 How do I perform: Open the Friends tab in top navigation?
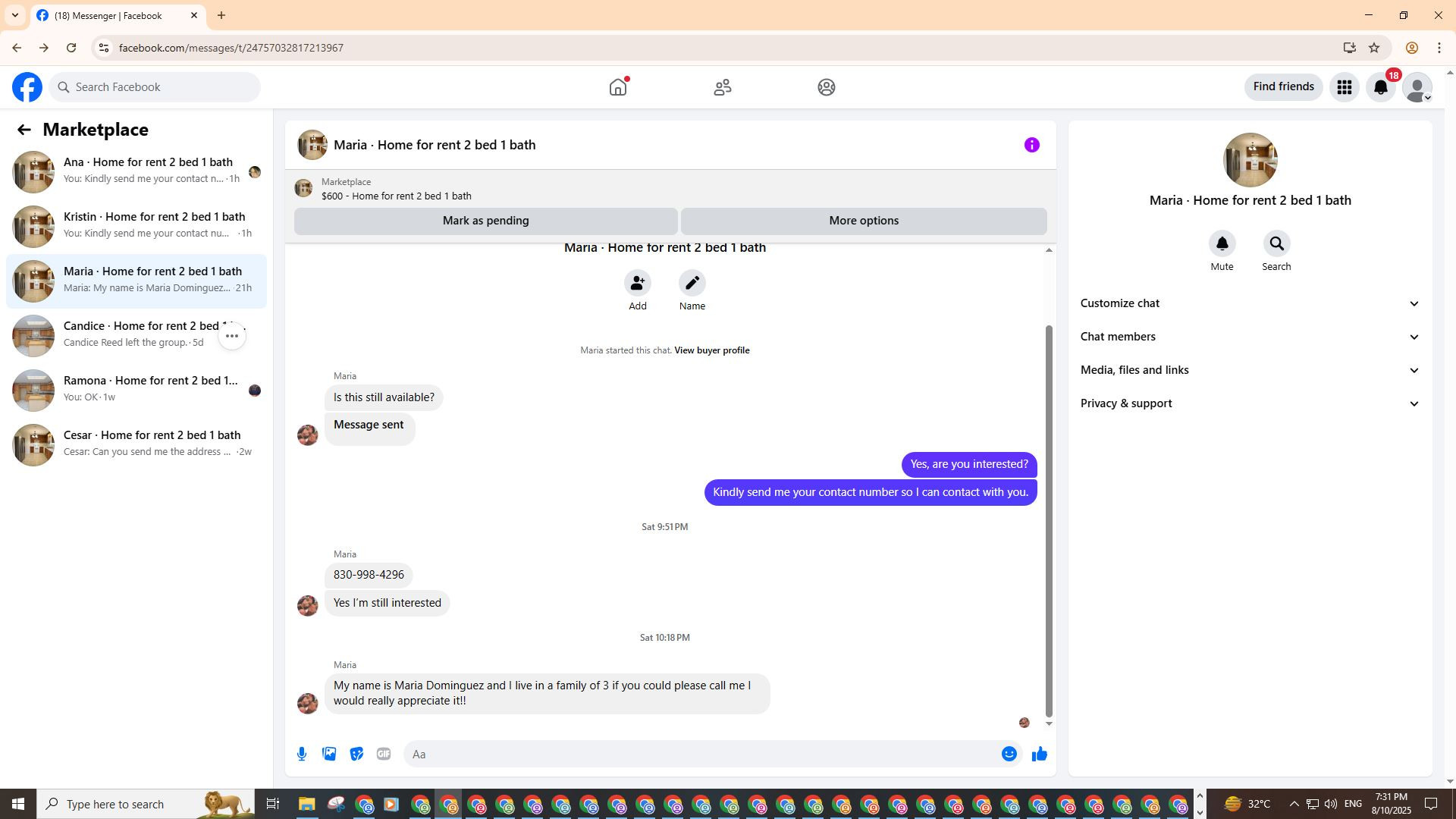coord(722,87)
